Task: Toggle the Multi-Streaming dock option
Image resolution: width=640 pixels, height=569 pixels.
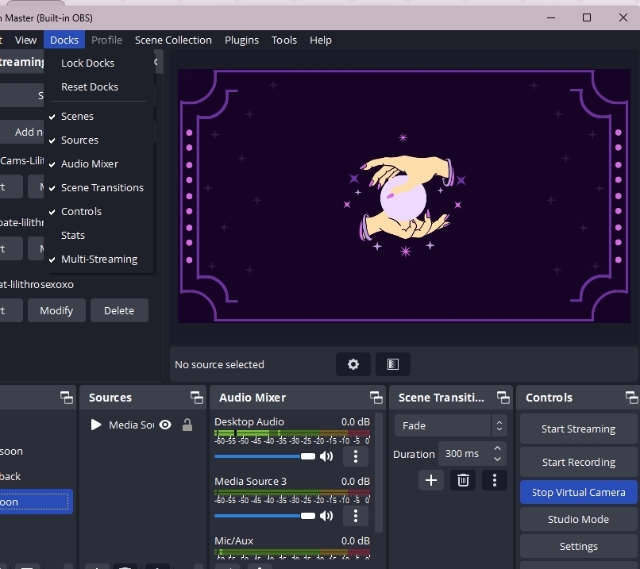Action: click(x=99, y=260)
